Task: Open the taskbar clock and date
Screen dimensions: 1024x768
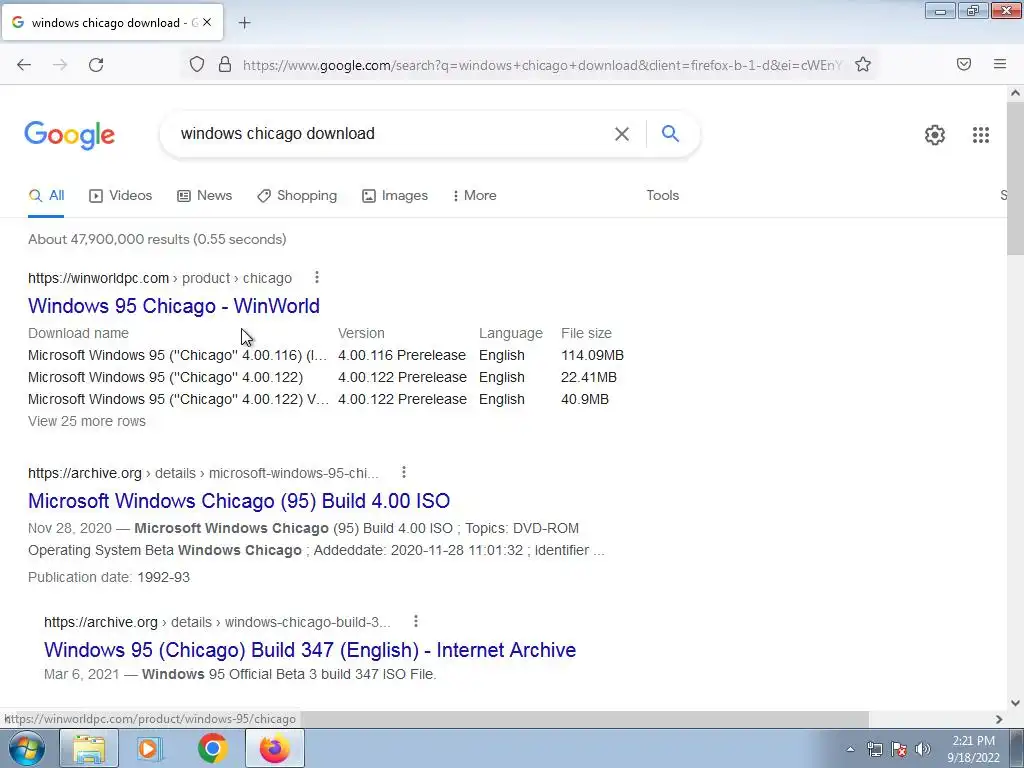Action: coord(974,749)
